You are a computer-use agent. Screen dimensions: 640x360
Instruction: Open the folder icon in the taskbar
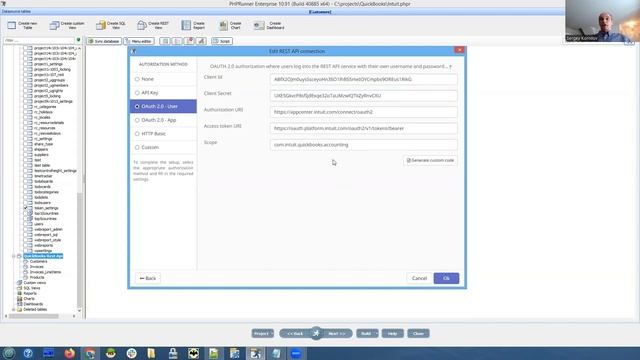pos(152,353)
